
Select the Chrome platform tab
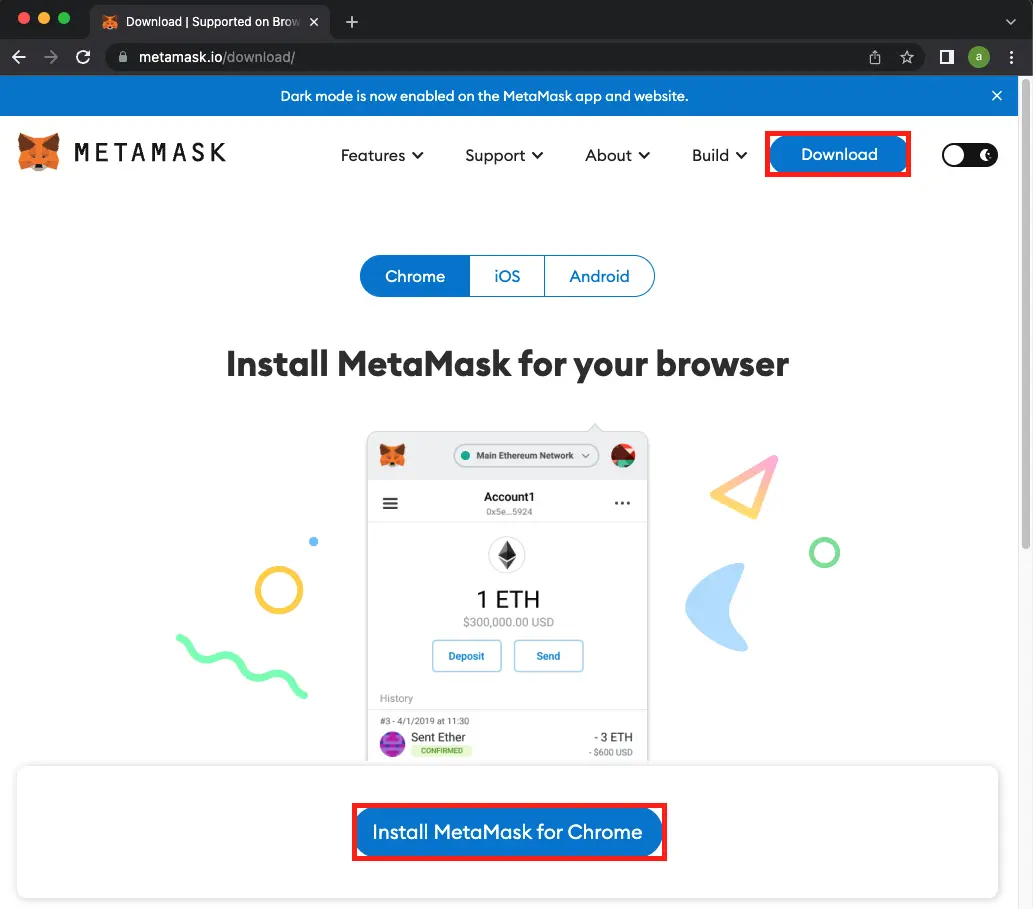click(415, 276)
